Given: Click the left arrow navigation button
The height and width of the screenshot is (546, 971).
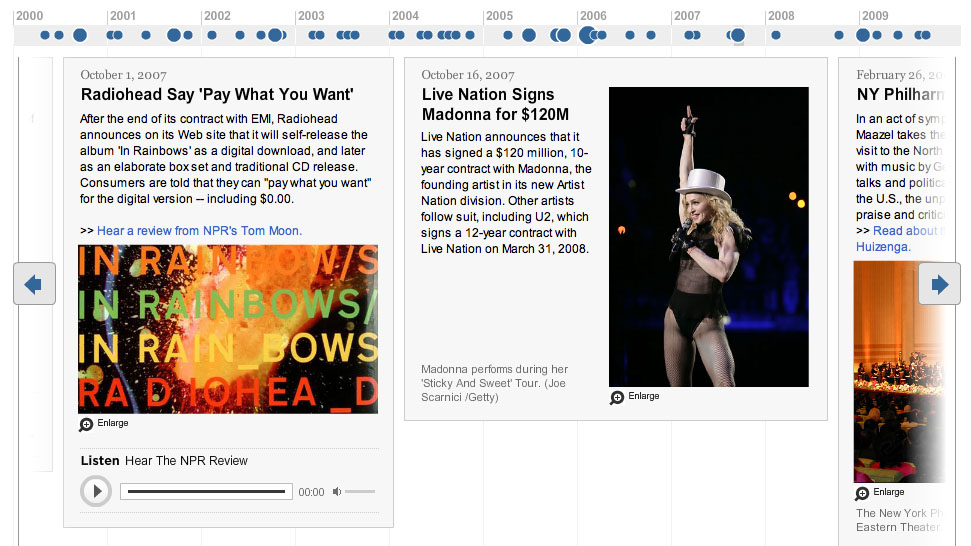Looking at the screenshot, I should click(x=35, y=284).
